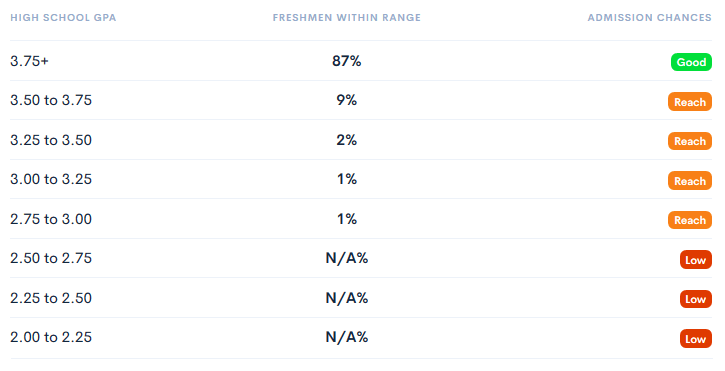This screenshot has width=725, height=371.
Task: Click the Admission Chances column header
Action: 650,18
